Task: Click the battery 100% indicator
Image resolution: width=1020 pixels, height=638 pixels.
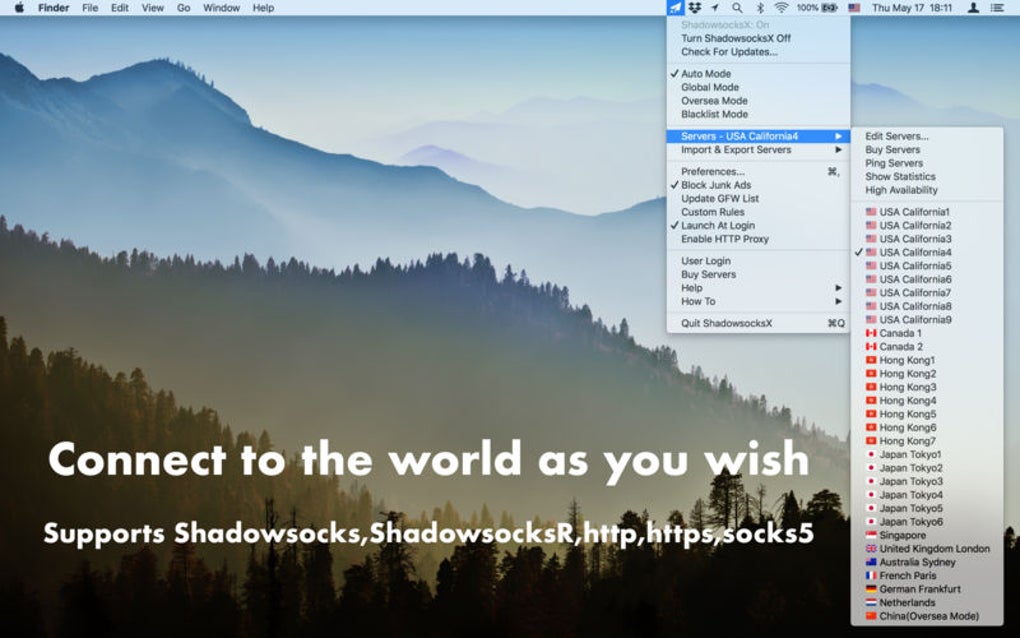Action: click(x=817, y=8)
